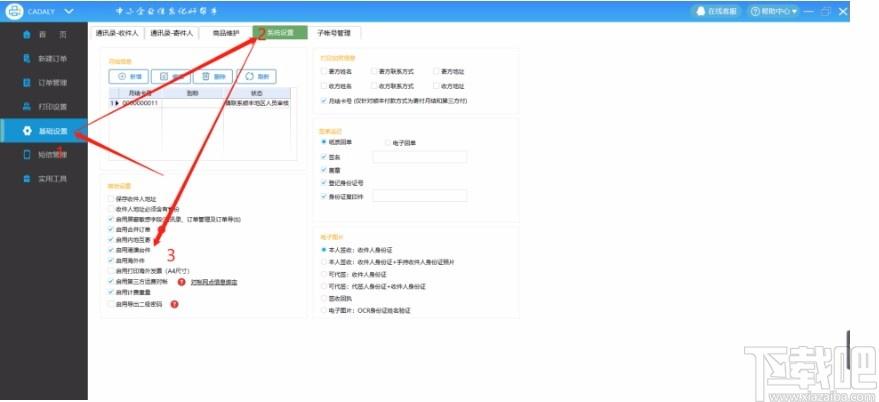This screenshot has height=402, width=879.
Task: Toggle the 启用合并订单 checkbox
Action: [111, 229]
